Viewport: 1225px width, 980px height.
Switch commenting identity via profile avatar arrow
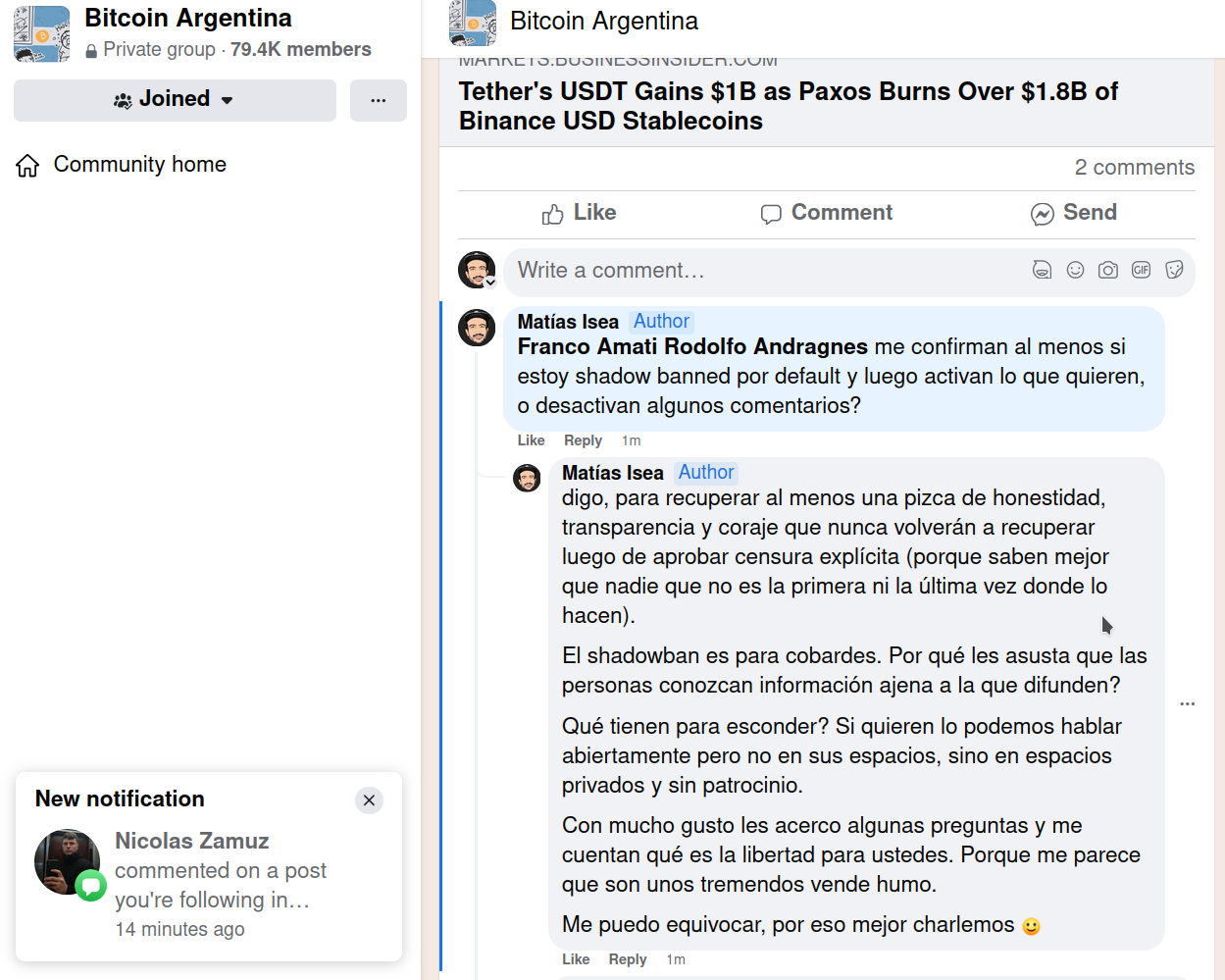click(490, 283)
